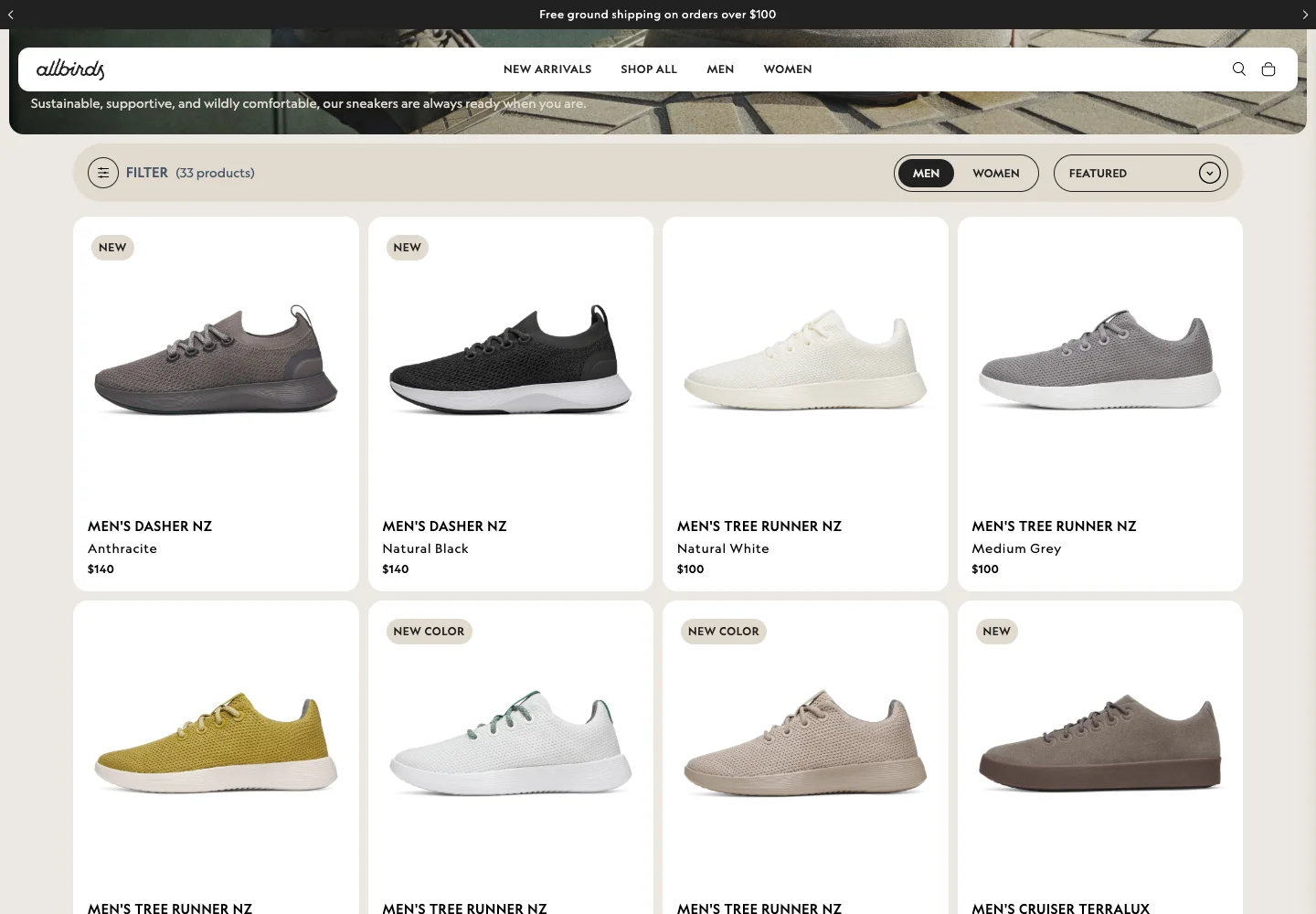This screenshot has width=1316, height=914.
Task: Select the beige Tree Runner shoe image
Action: point(805,744)
